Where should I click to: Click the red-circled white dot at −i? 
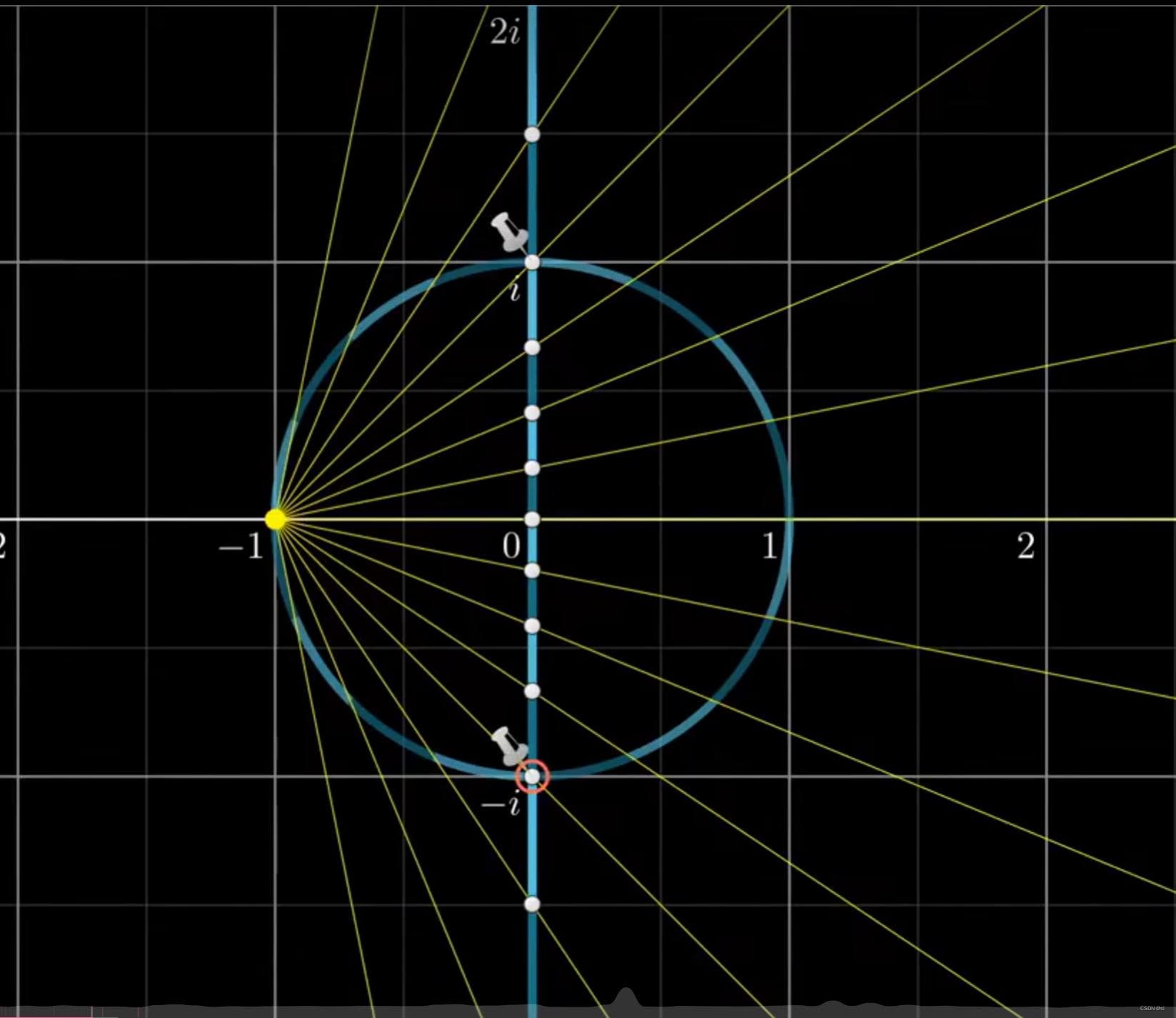tap(533, 776)
